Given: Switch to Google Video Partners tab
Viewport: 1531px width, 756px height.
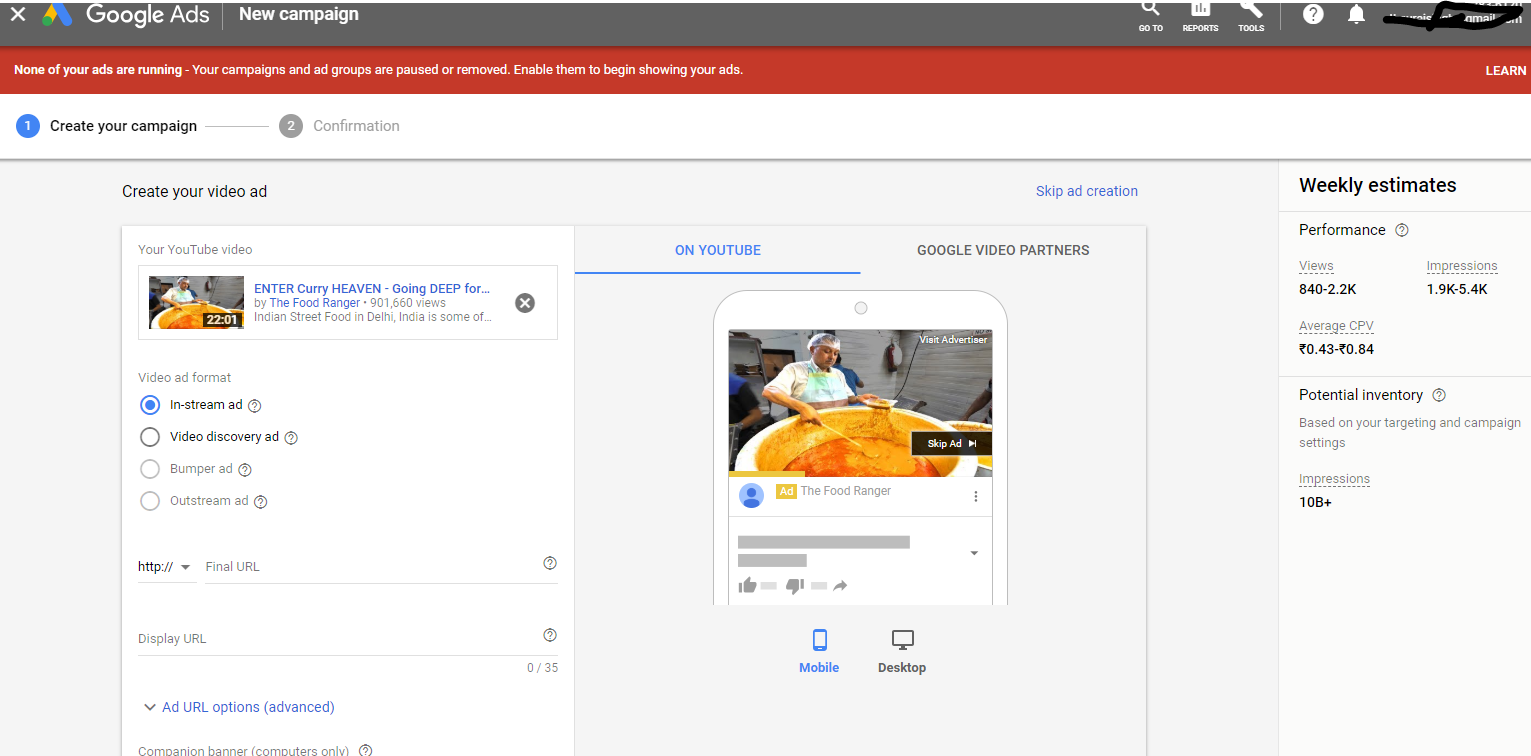Looking at the screenshot, I should coord(1003,250).
